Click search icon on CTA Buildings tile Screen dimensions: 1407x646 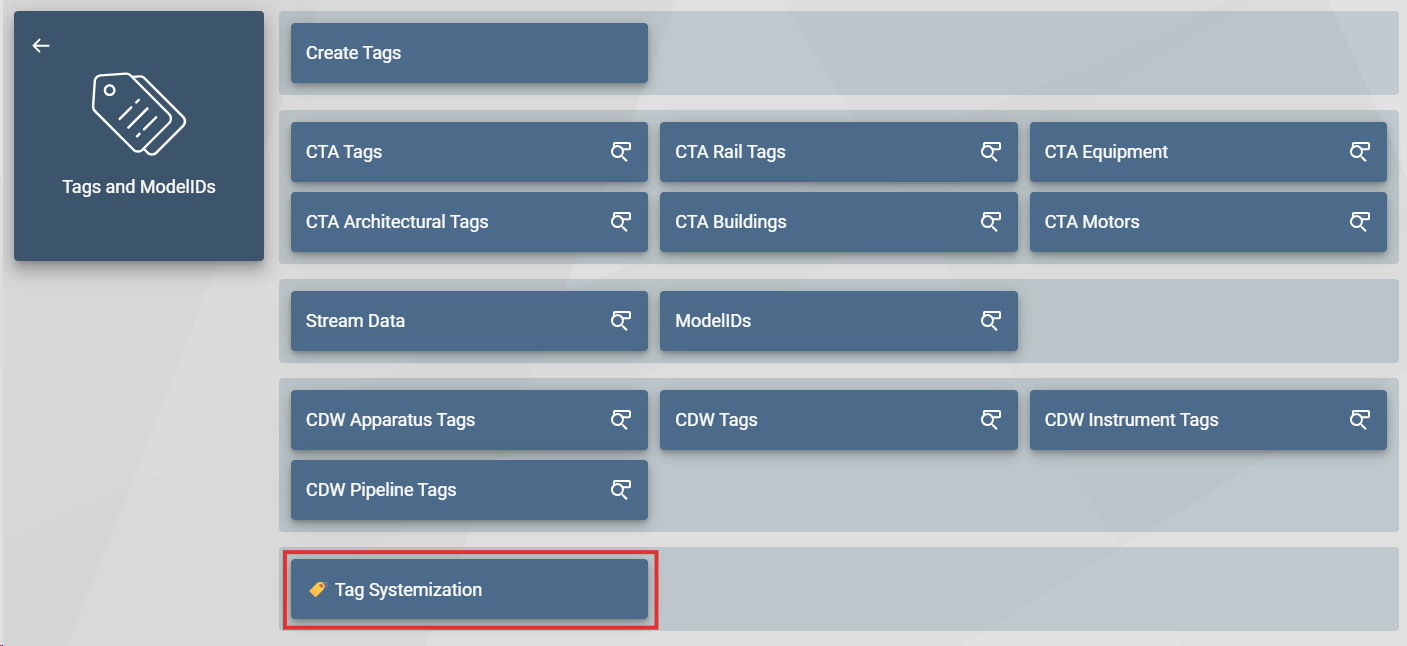990,222
